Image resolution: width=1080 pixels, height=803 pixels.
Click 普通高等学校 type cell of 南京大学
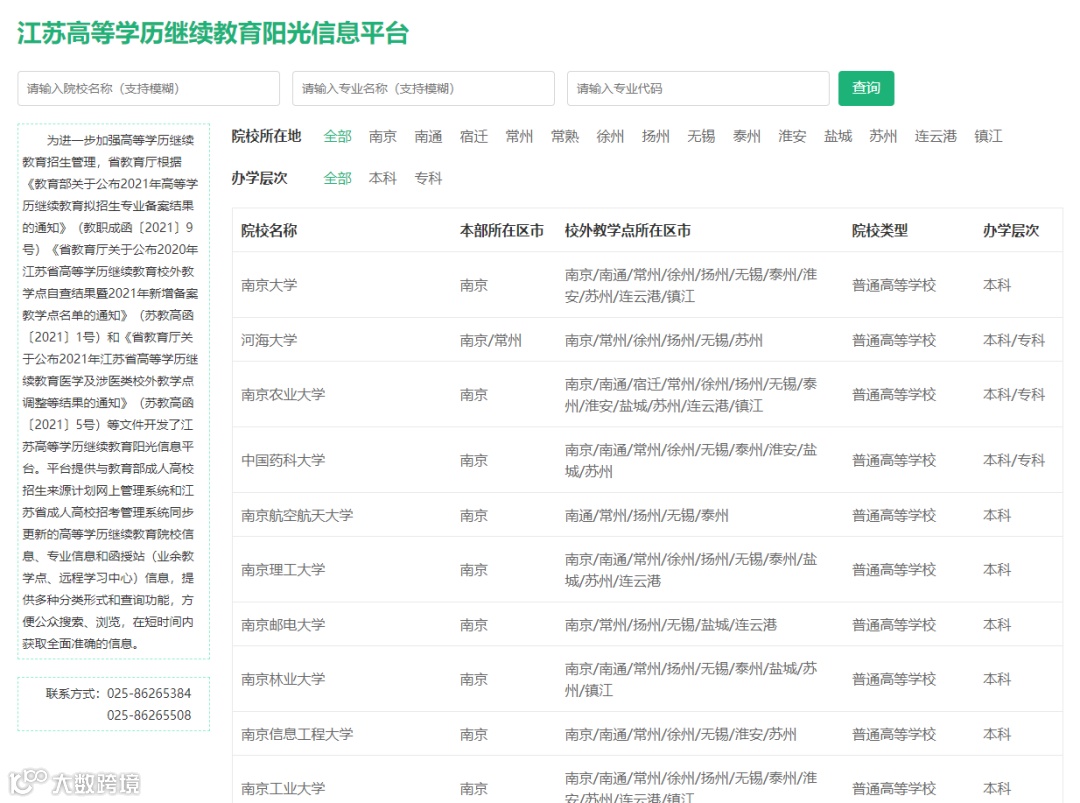point(894,285)
